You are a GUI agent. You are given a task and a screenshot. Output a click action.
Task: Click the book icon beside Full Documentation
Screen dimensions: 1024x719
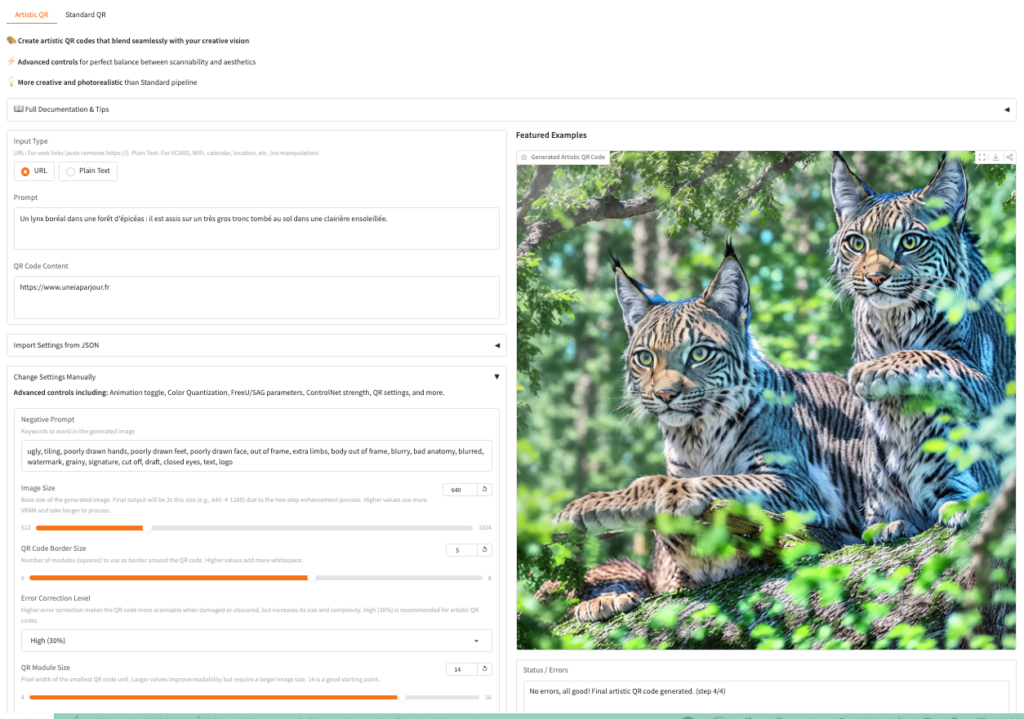(x=18, y=109)
